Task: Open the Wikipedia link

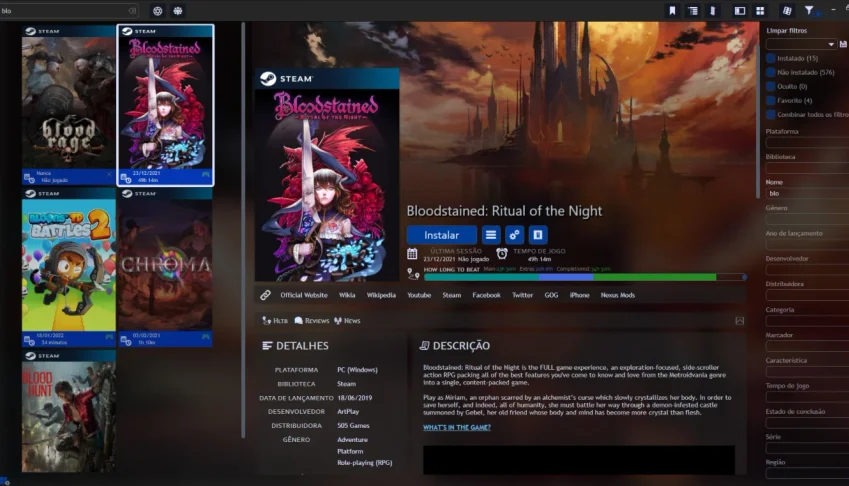Action: tap(381, 295)
